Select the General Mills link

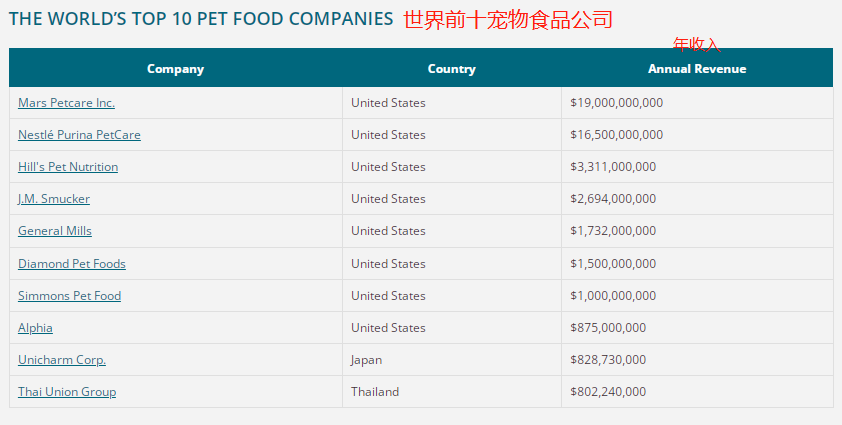click(55, 231)
